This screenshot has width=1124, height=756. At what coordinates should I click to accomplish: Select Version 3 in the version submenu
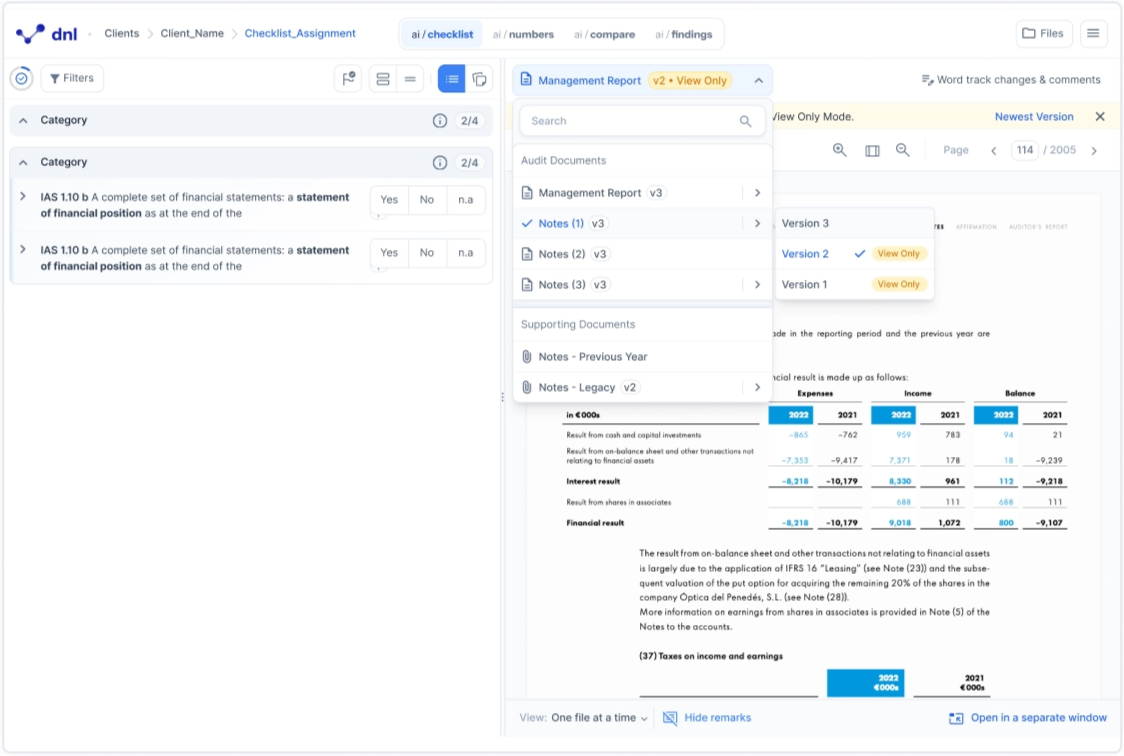pos(854,224)
